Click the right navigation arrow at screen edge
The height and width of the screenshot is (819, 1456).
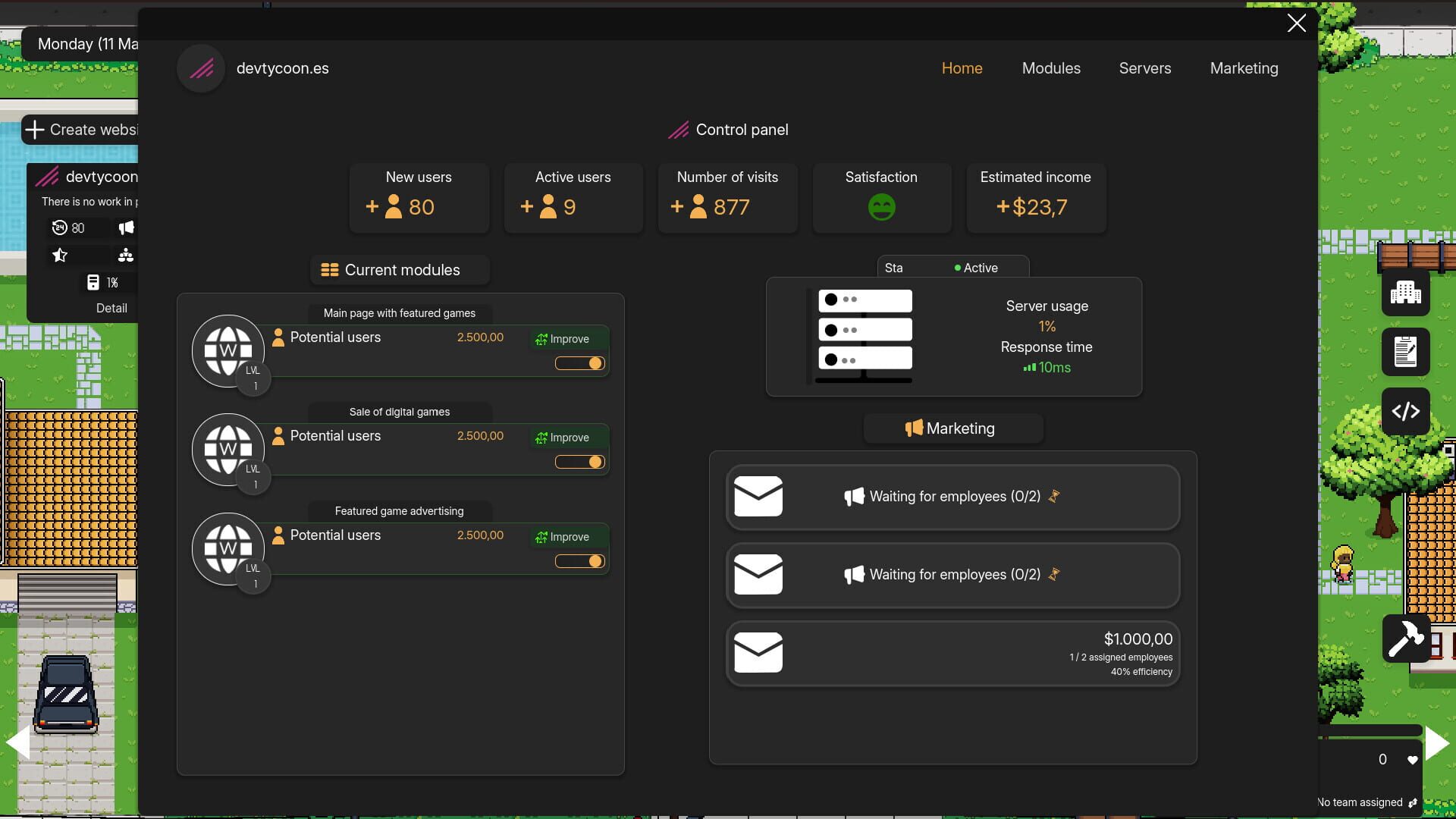coord(1439,743)
